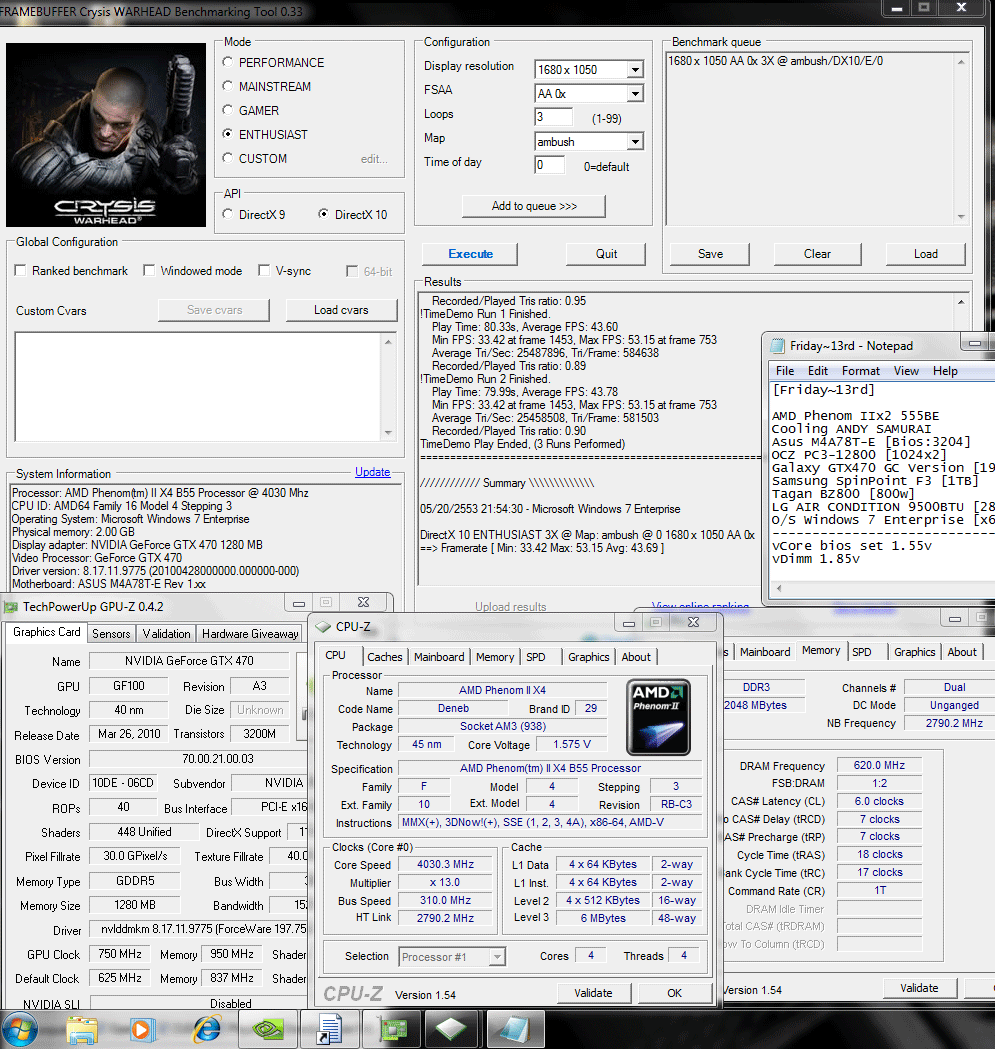Image resolution: width=995 pixels, height=1049 pixels.
Task: Enable the Windowed mode checkbox
Action: [x=149, y=271]
